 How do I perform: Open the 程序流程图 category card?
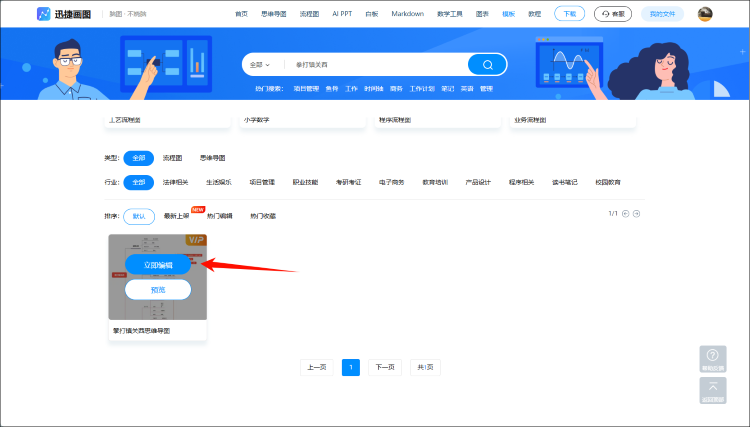point(438,120)
